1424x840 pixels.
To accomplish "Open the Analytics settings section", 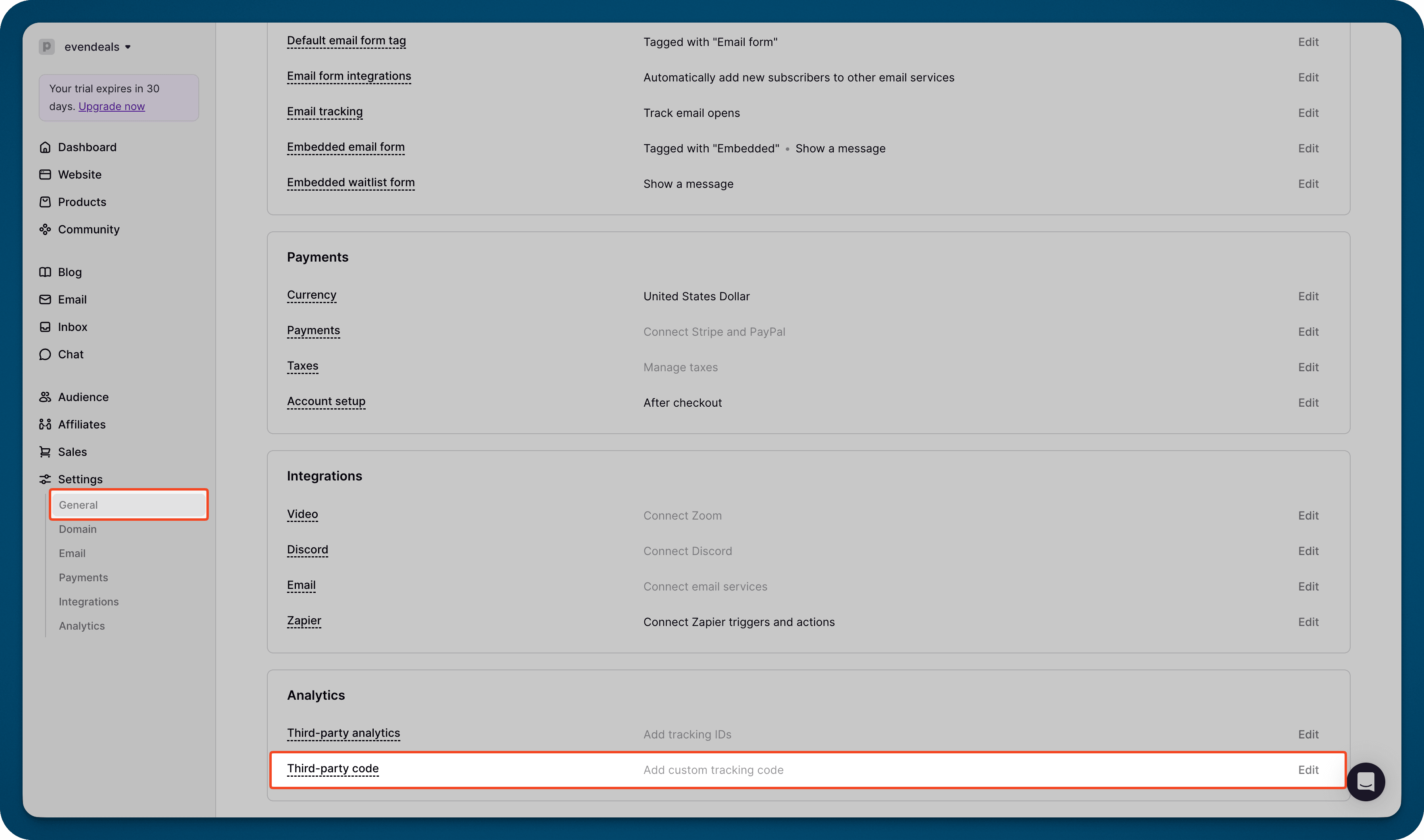I will [x=81, y=626].
